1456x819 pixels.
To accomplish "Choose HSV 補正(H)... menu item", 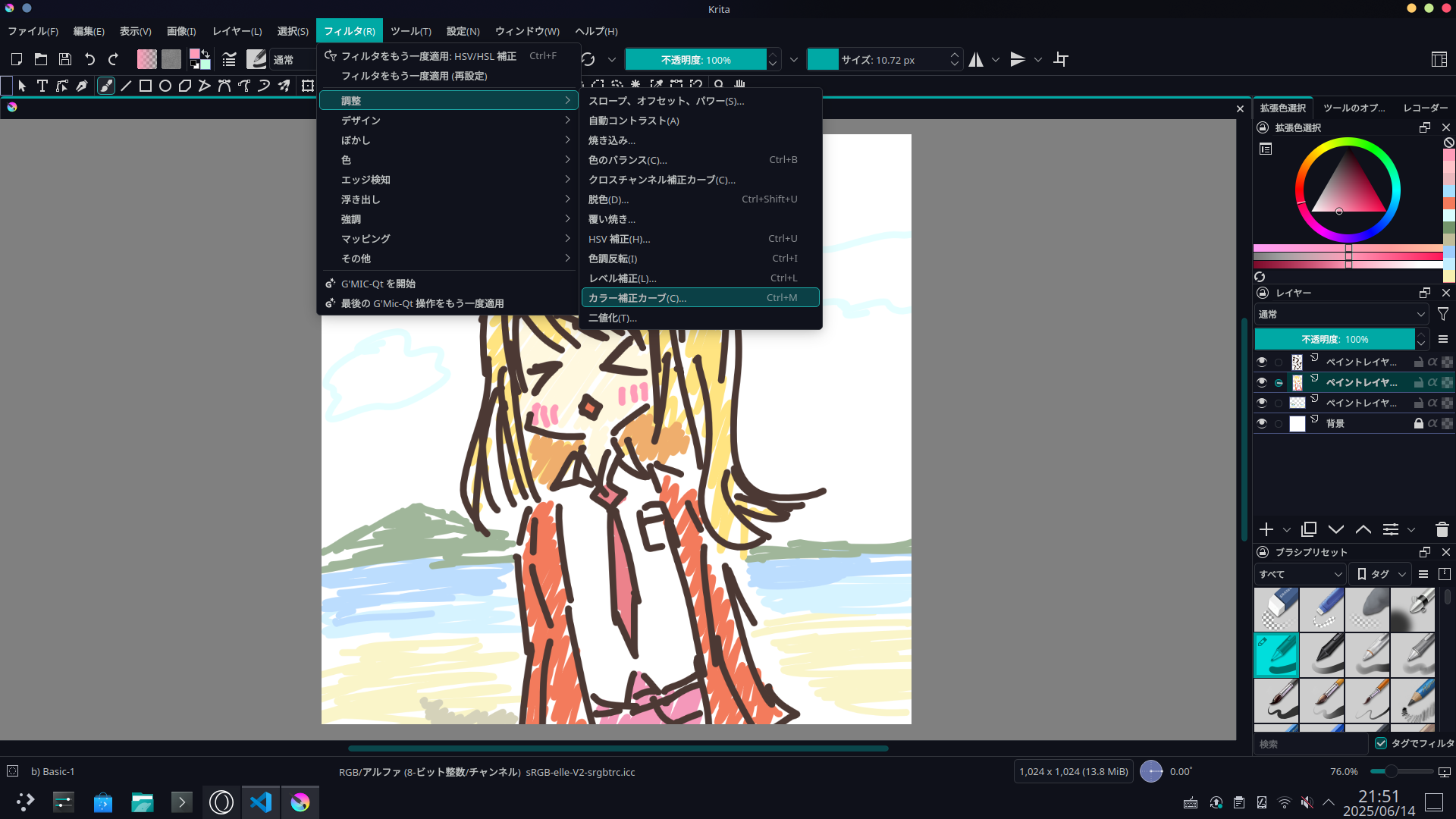I will (x=700, y=239).
